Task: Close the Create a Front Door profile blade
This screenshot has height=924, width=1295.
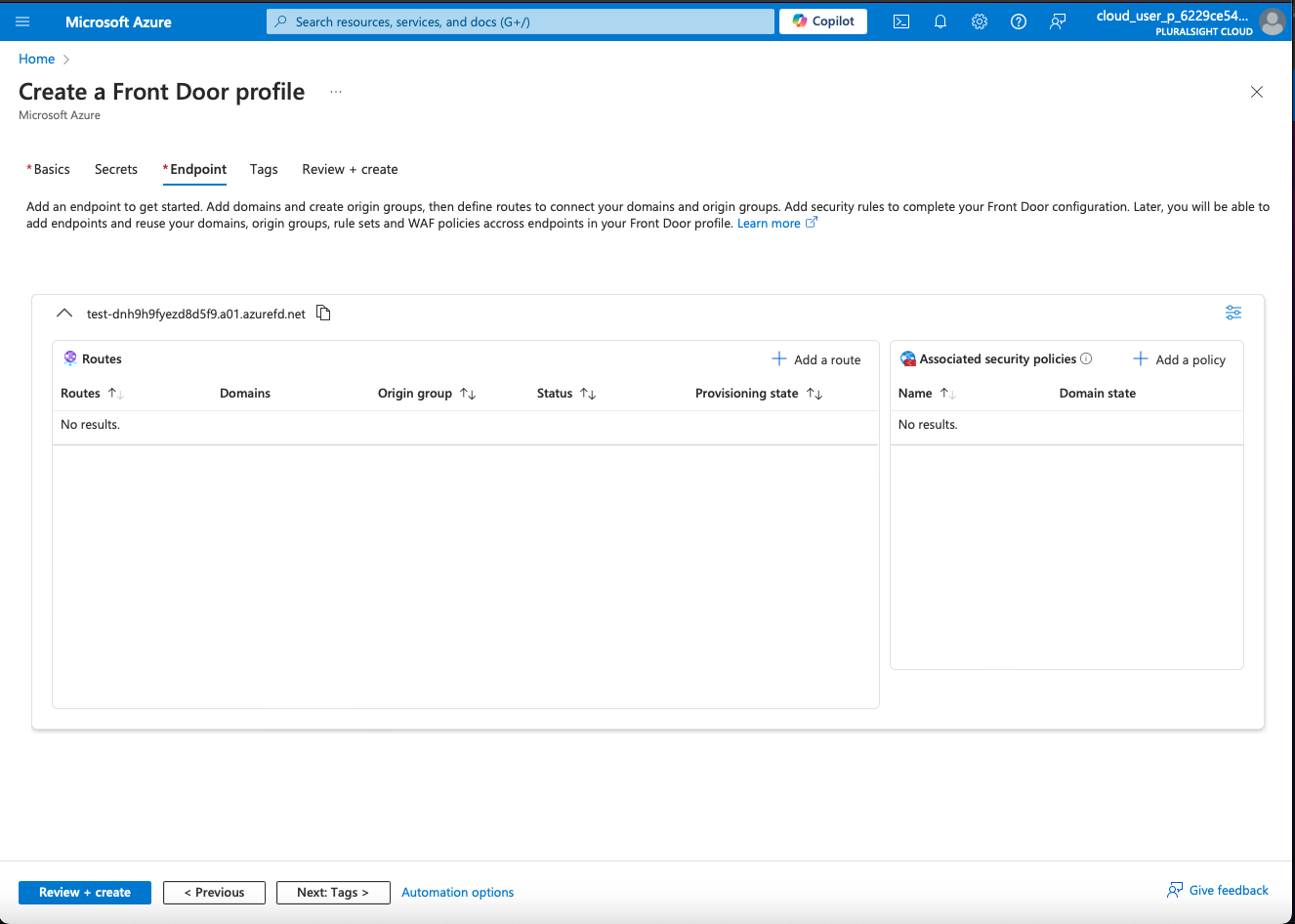Action: click(1257, 92)
